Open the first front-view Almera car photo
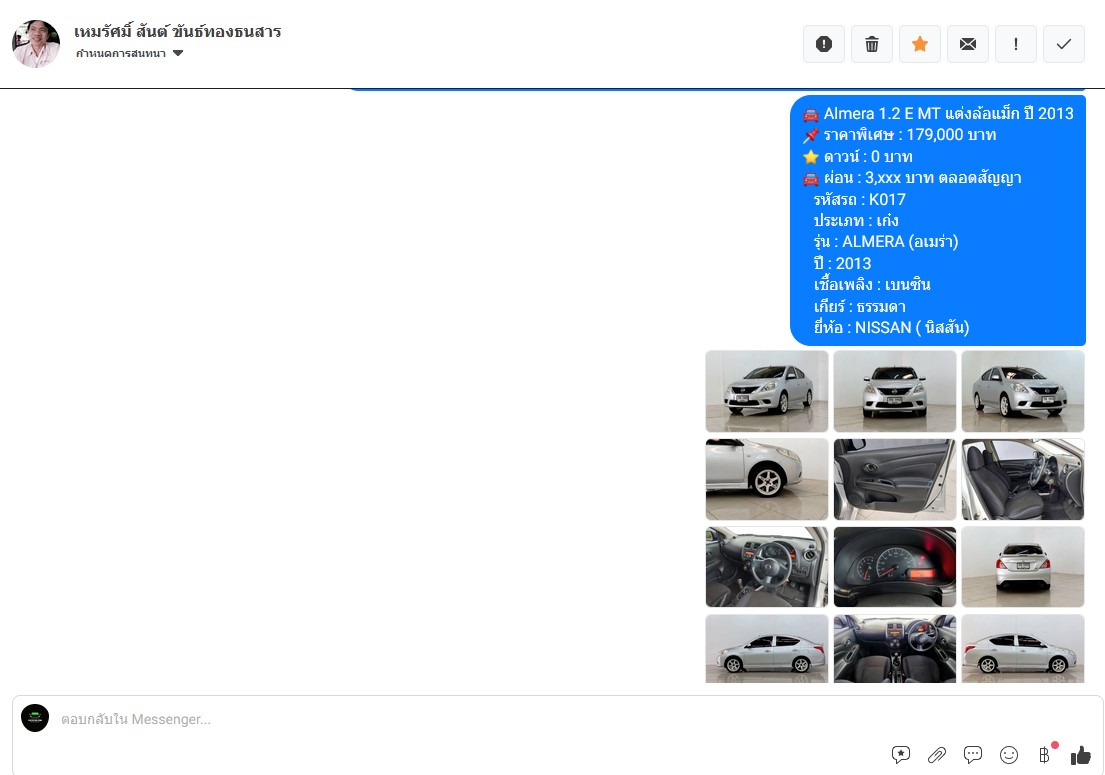Viewport: 1105px width, 775px height. pos(767,391)
